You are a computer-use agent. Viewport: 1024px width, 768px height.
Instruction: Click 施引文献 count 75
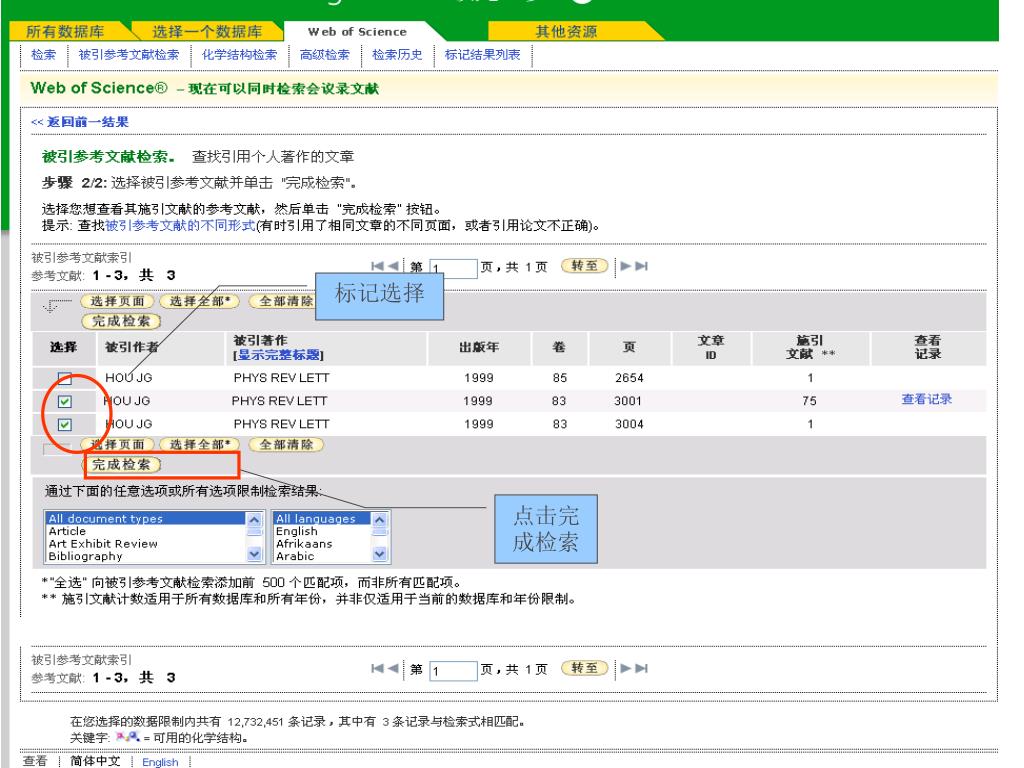810,401
